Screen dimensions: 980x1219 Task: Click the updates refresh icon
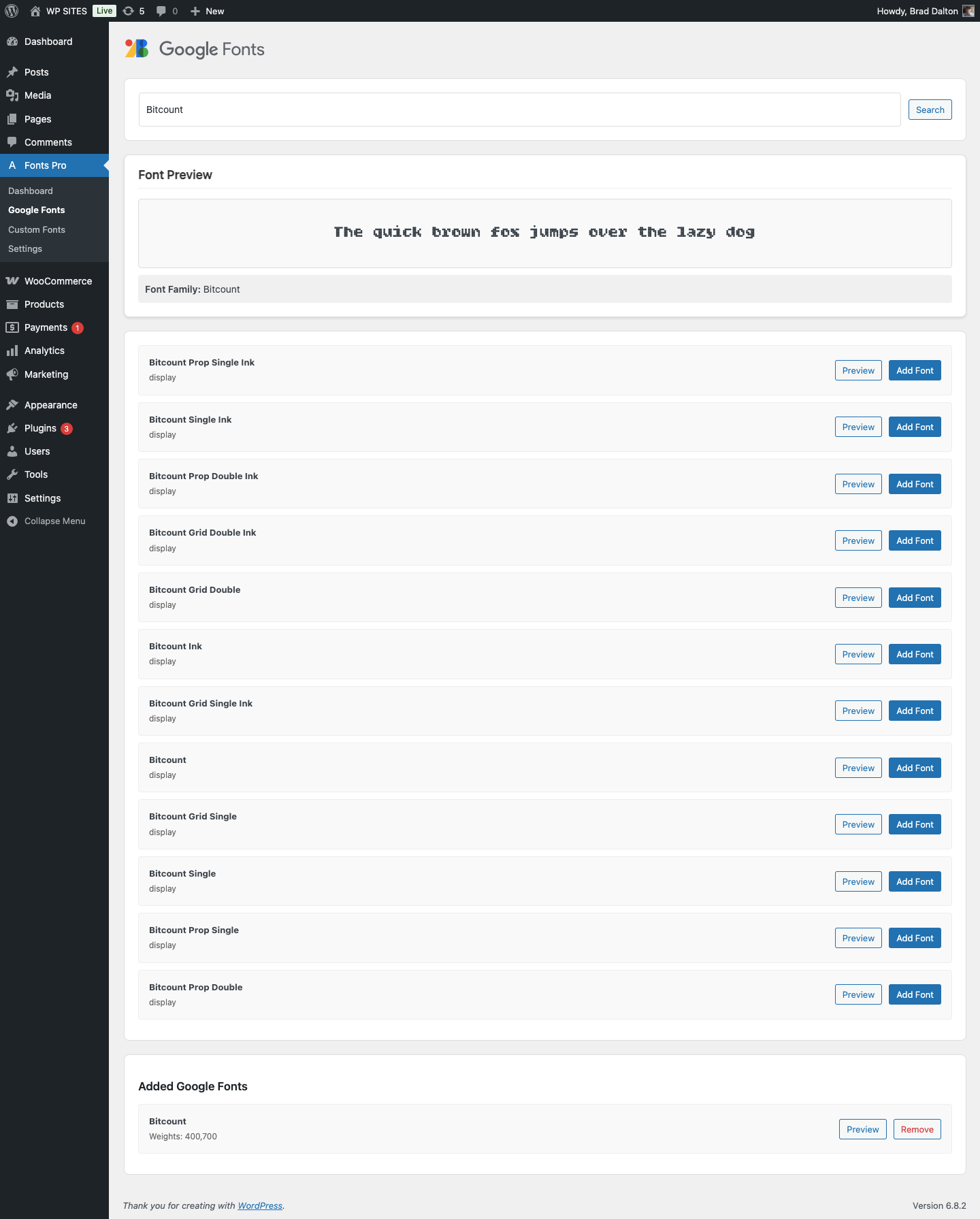128,11
